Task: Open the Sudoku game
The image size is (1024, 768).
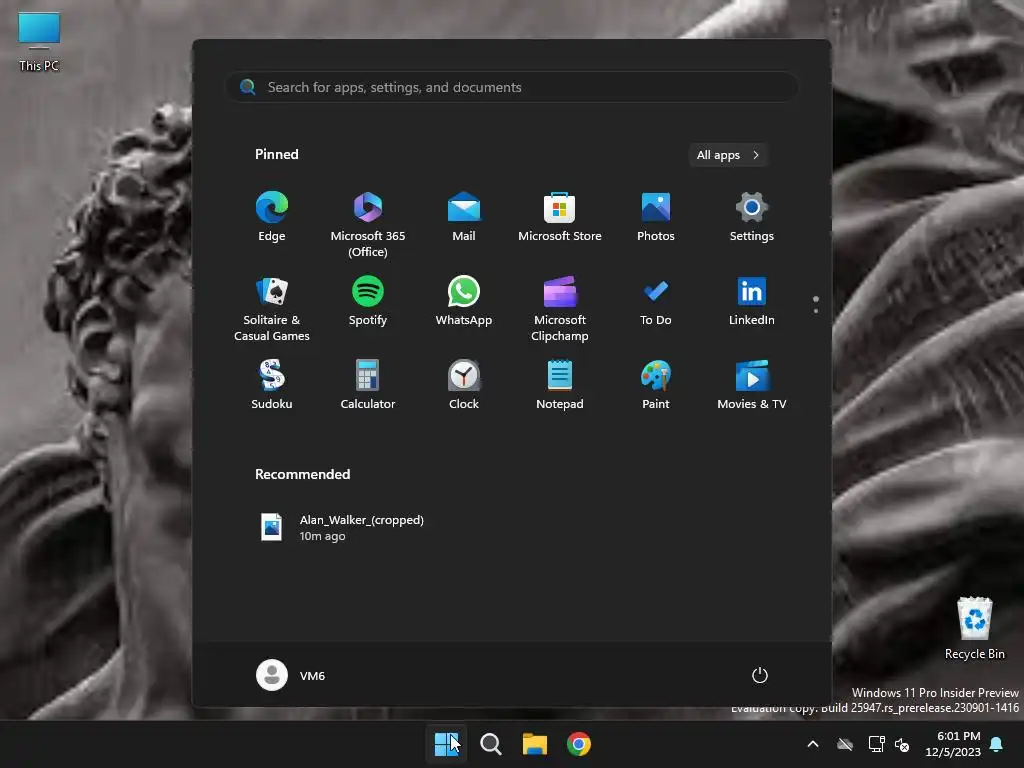Action: click(272, 385)
